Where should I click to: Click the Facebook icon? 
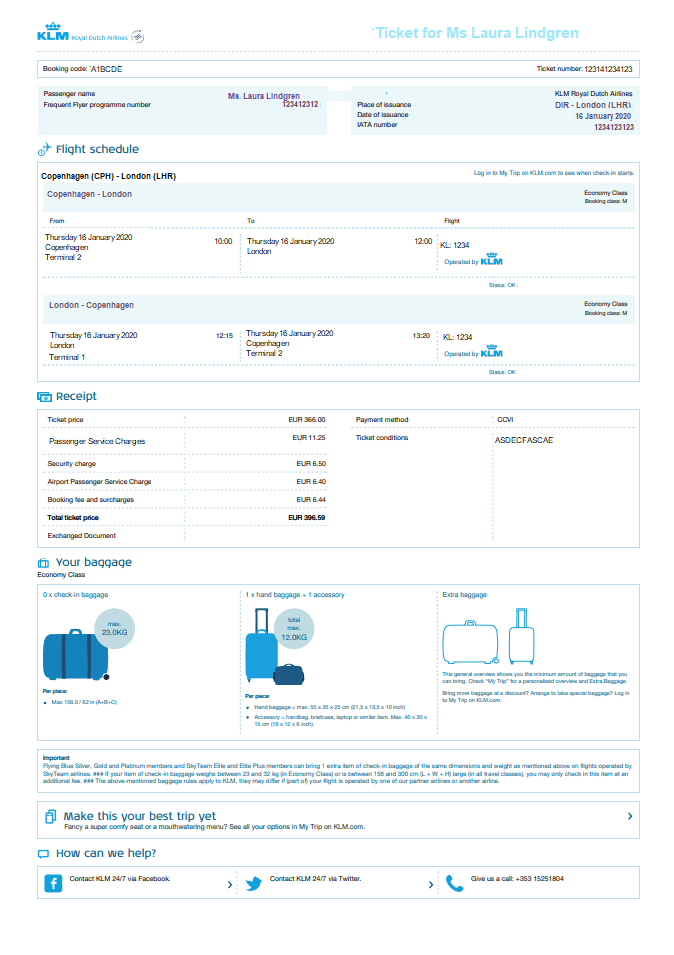(53, 884)
